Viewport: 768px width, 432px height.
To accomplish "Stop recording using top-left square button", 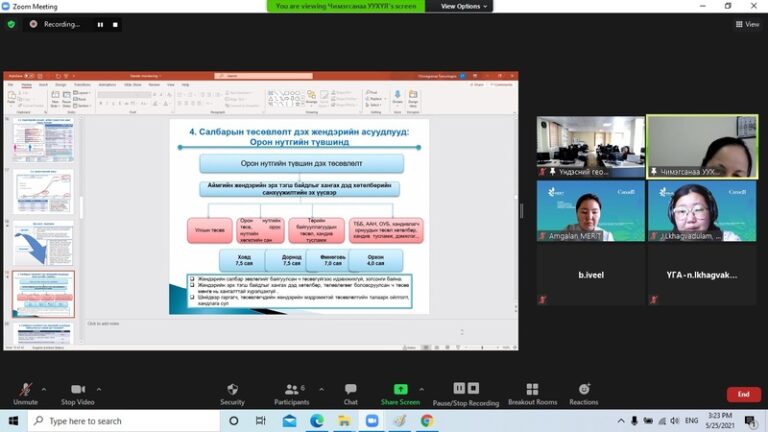I will click(x=115, y=24).
